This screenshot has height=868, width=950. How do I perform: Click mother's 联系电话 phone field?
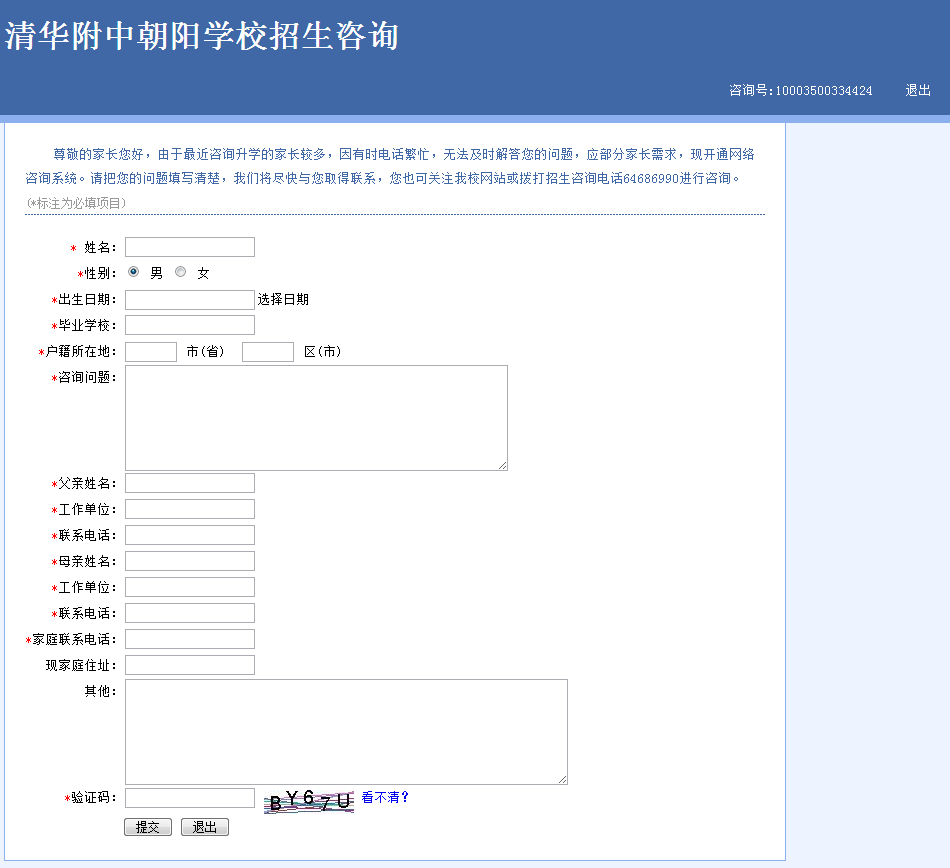[x=190, y=614]
